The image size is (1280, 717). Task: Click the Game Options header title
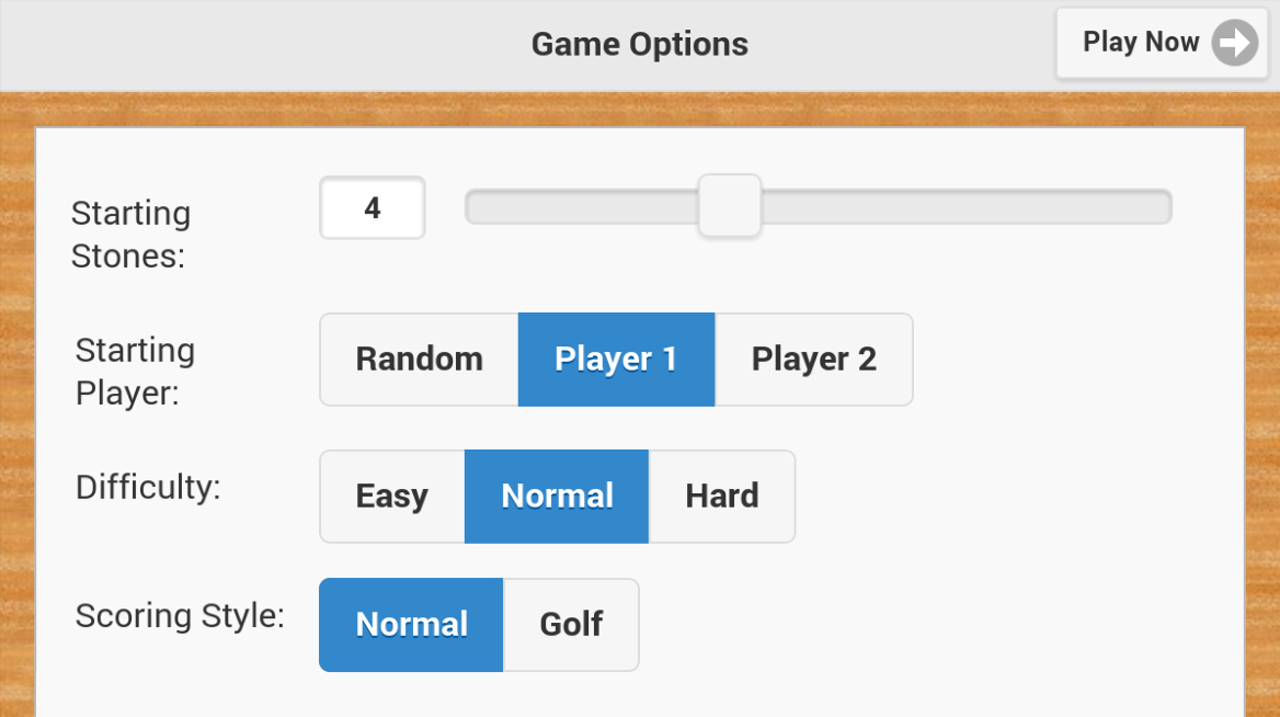[x=640, y=44]
